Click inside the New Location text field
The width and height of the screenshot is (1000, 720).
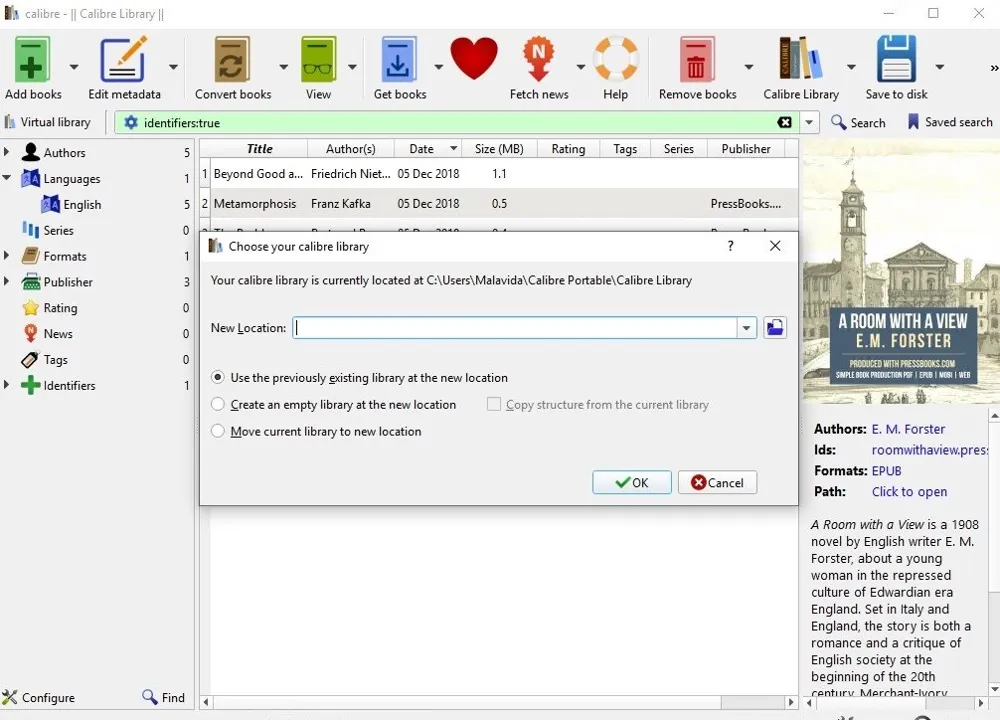click(515, 328)
